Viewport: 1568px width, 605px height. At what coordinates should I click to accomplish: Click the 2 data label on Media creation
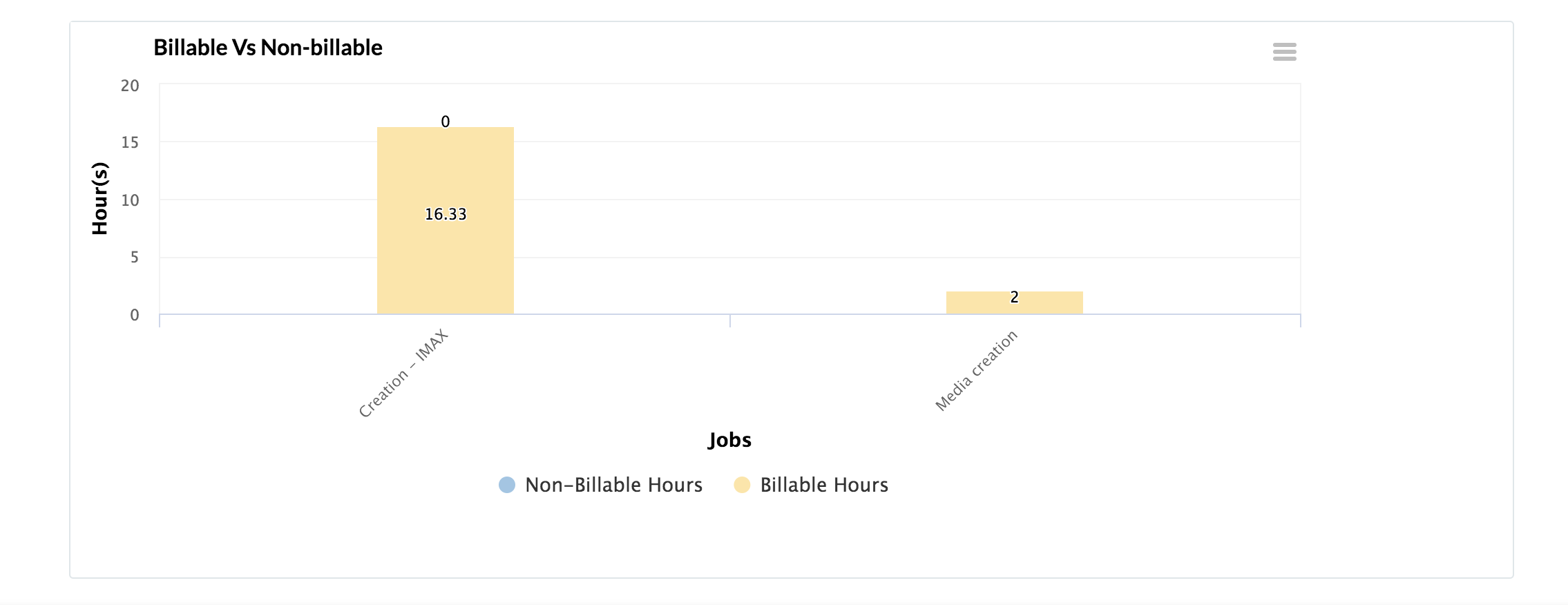tap(1014, 297)
